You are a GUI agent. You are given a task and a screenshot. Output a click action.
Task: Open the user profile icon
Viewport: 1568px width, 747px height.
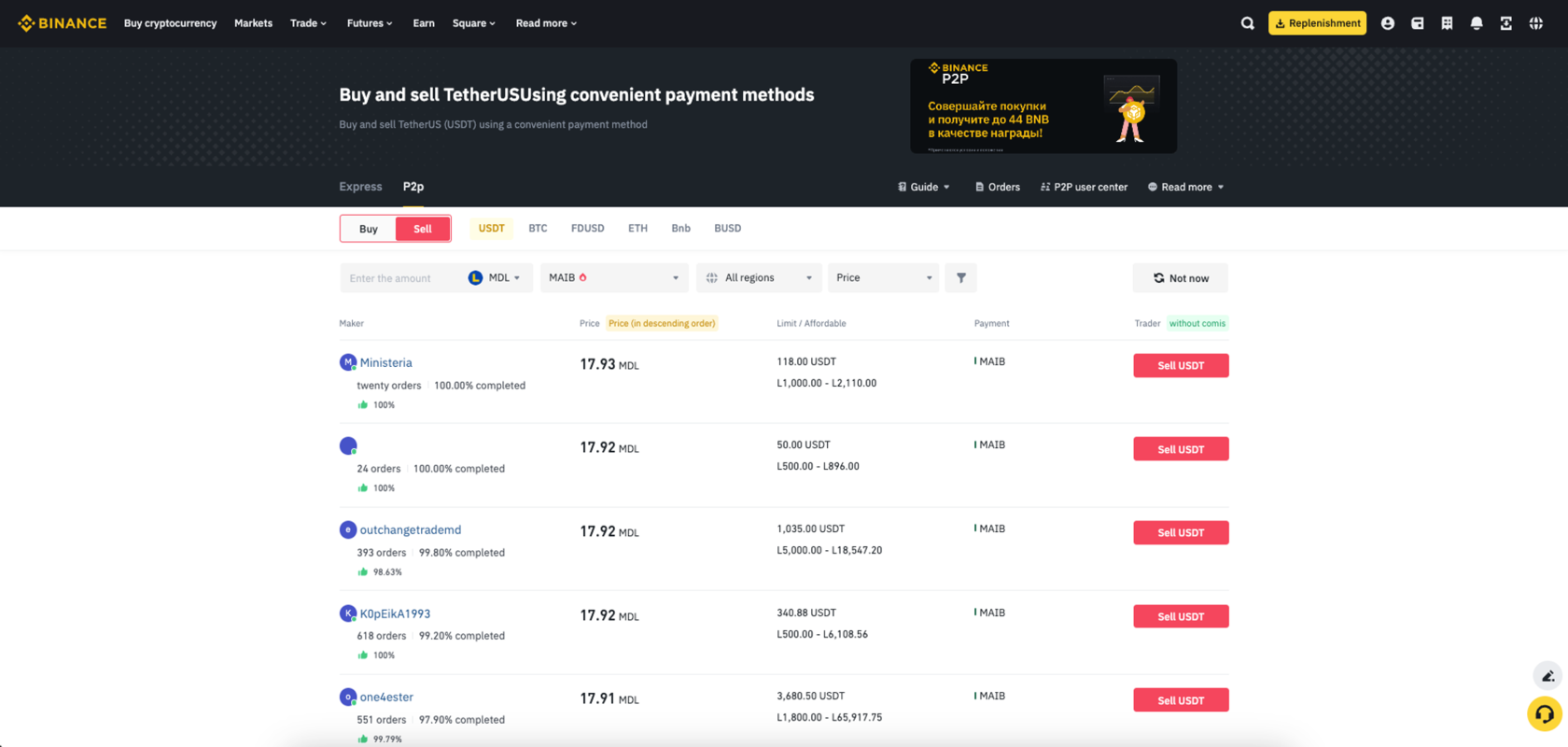coord(1388,23)
